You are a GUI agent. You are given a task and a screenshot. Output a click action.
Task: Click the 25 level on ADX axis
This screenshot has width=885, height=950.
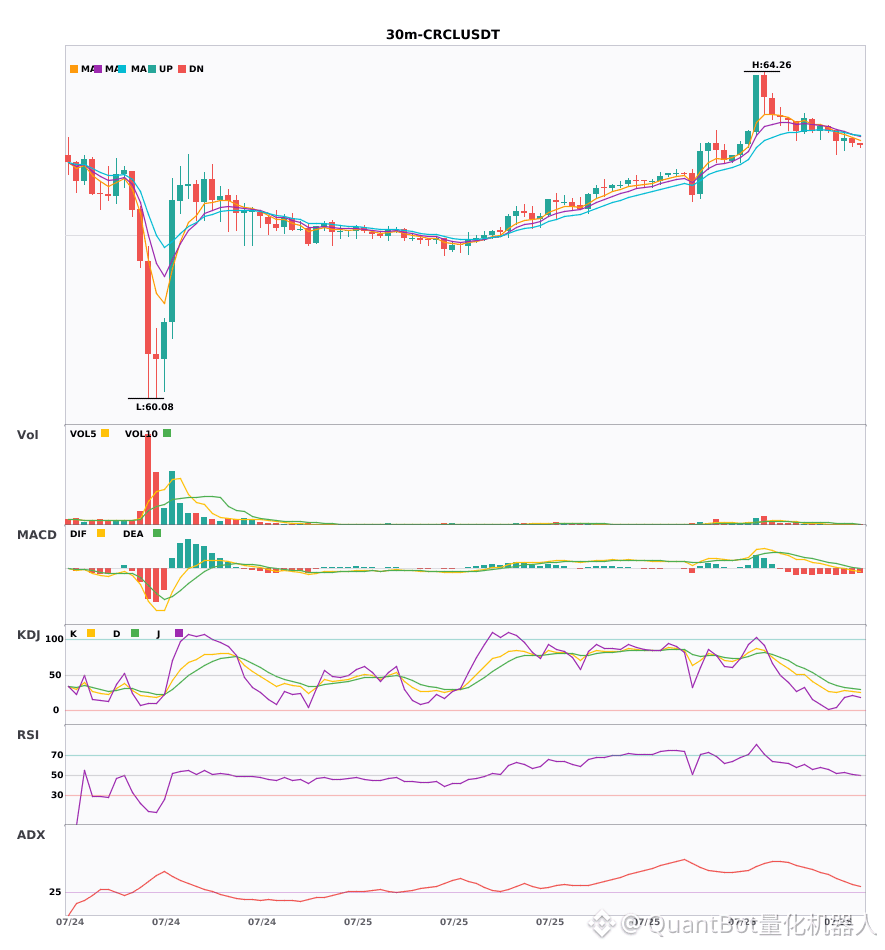(55, 892)
